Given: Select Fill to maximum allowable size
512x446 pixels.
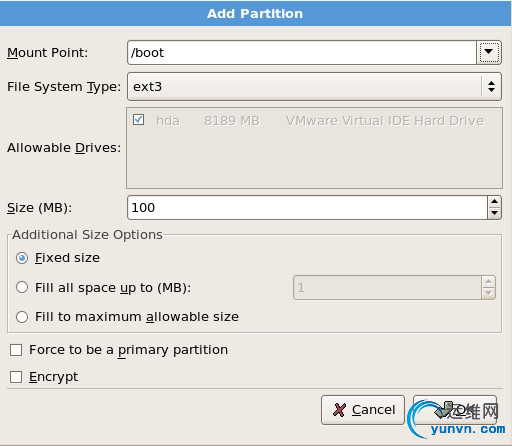Looking at the screenshot, I should point(22,317).
